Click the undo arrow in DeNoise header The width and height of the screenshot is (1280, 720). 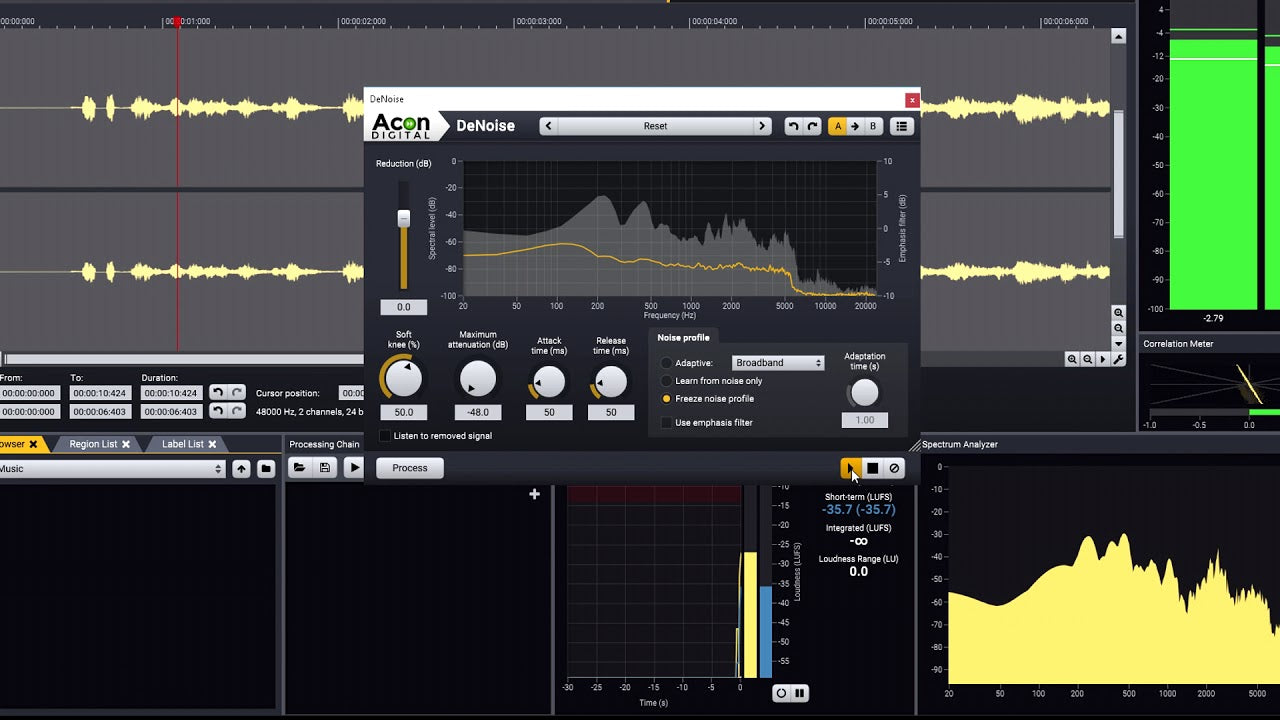pyautogui.click(x=793, y=126)
